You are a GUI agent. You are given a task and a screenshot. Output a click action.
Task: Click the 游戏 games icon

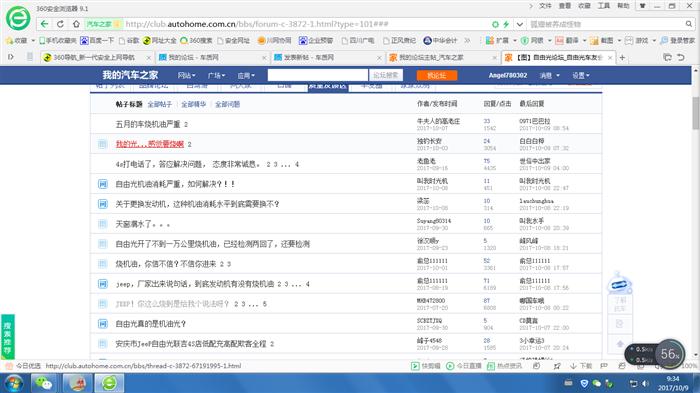629,41
